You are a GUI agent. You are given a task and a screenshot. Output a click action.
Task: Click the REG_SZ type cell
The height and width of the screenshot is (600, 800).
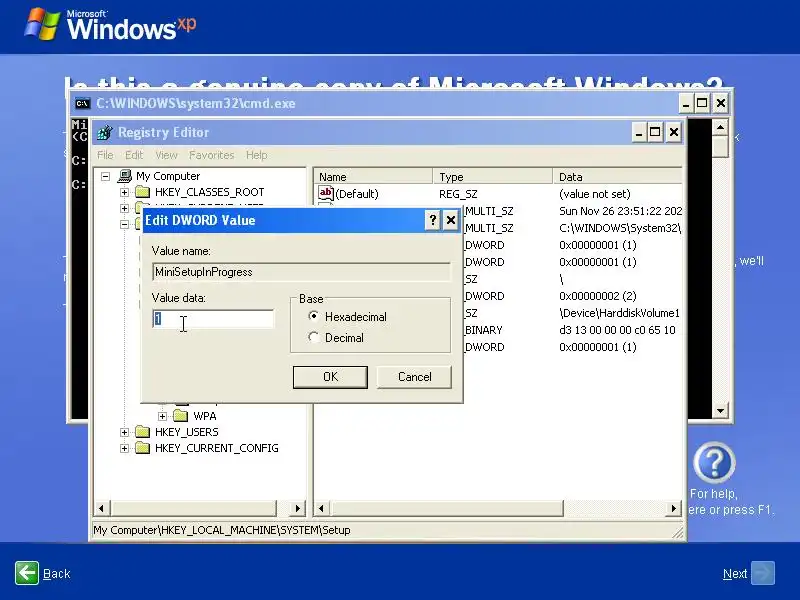pyautogui.click(x=458, y=194)
